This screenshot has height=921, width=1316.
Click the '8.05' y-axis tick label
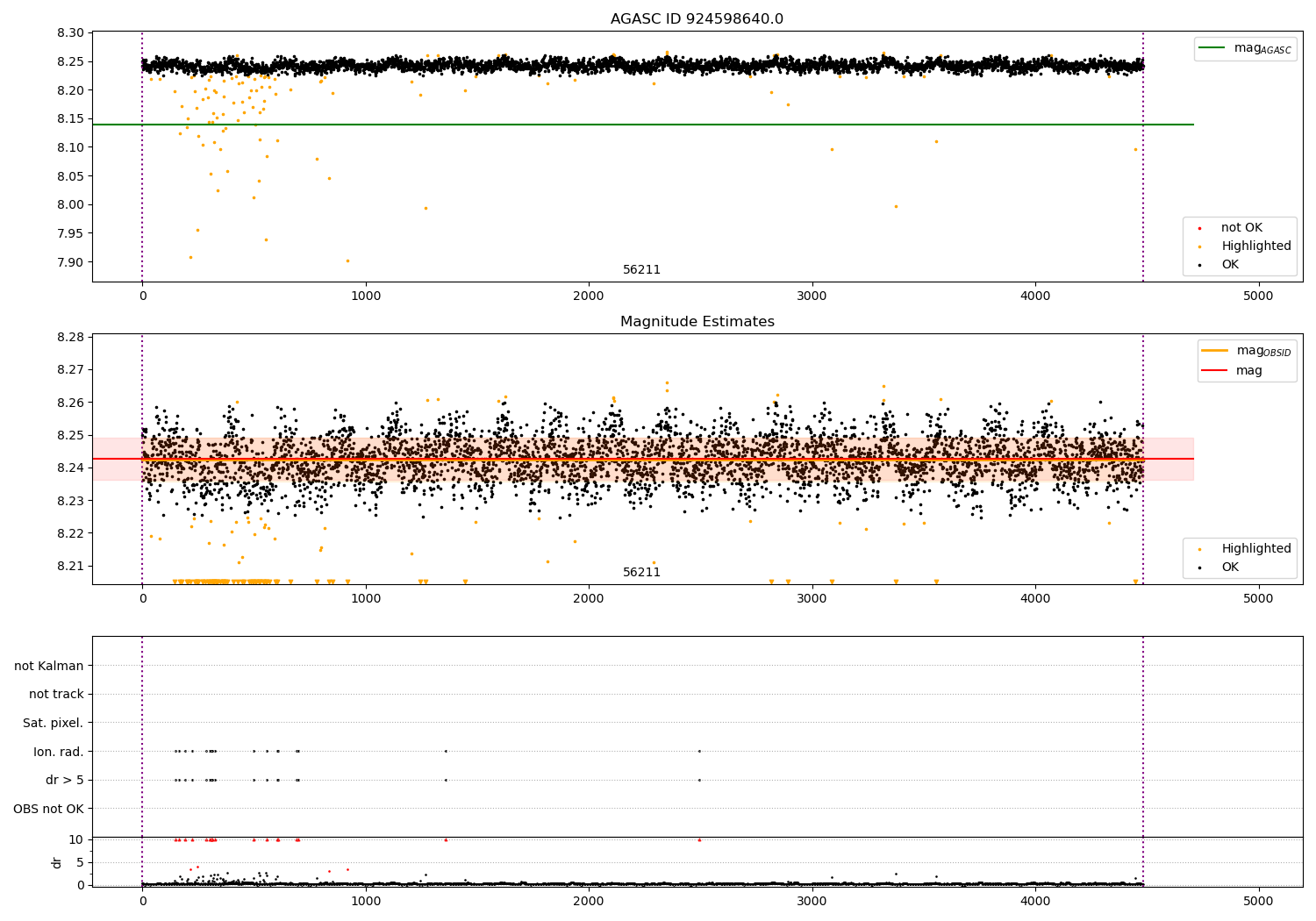pos(70,176)
